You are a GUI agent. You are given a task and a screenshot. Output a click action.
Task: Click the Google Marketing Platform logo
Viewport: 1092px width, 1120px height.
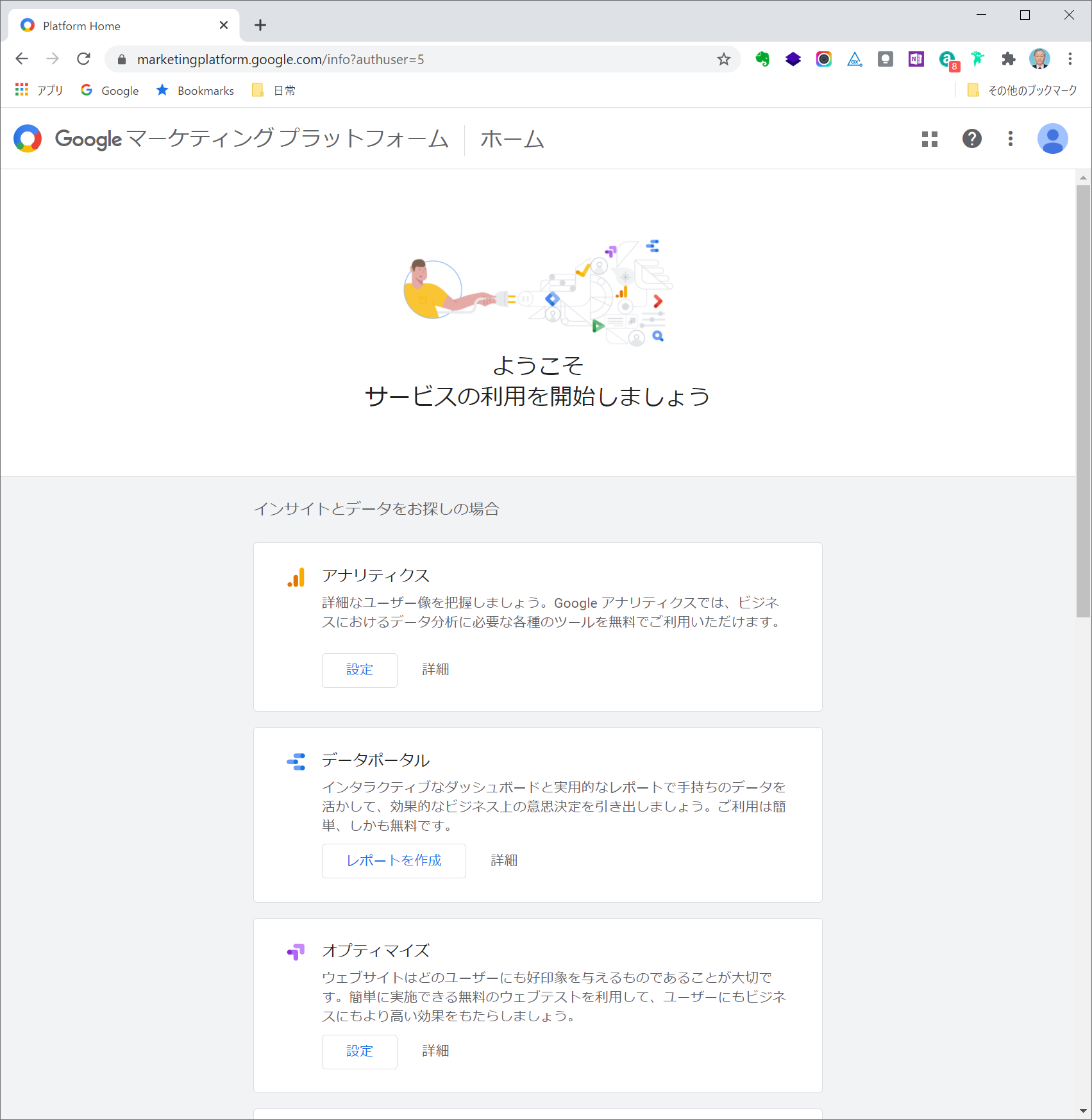click(28, 138)
